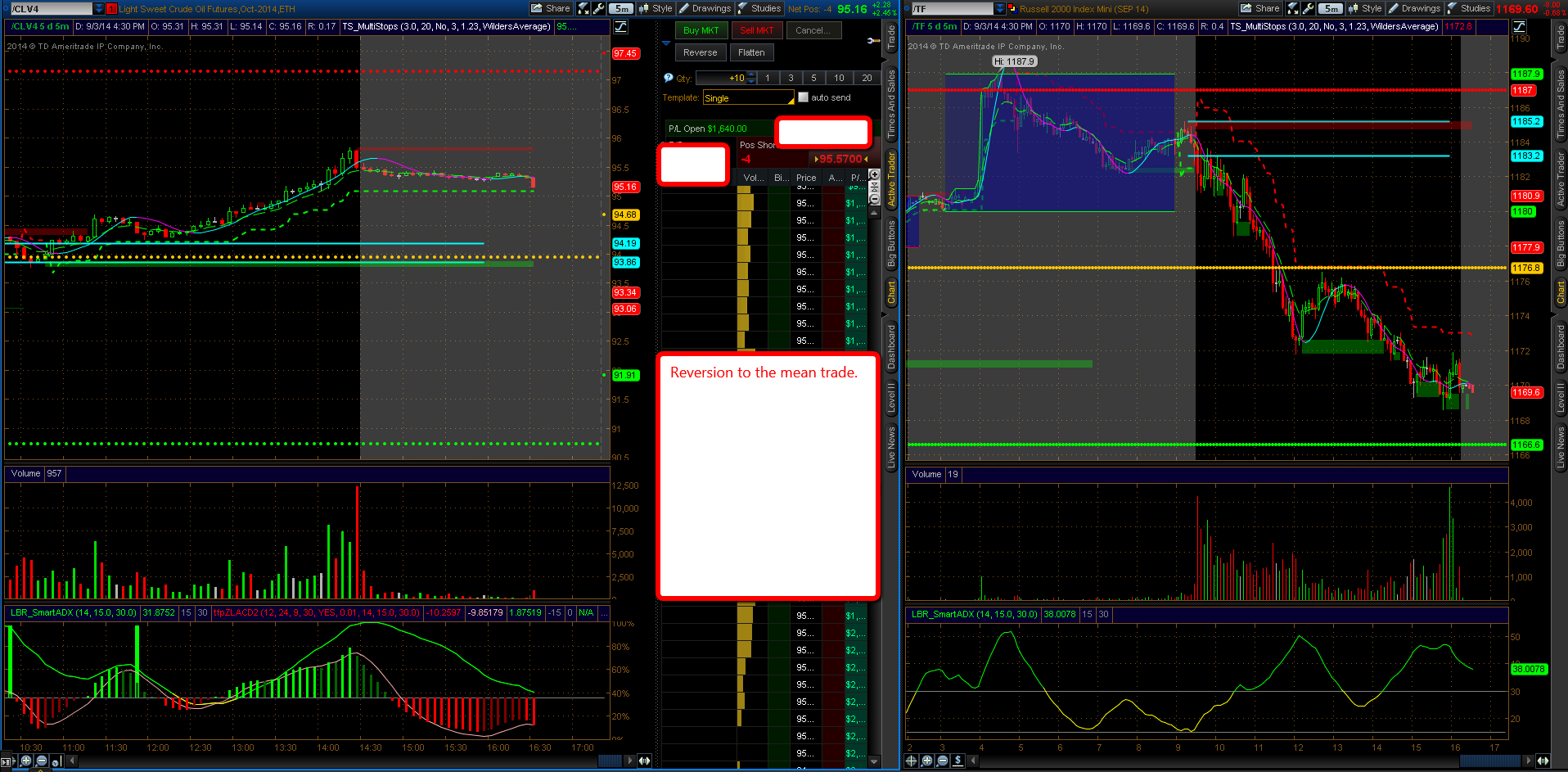Open the /TF symbol dropdown

coord(999,9)
